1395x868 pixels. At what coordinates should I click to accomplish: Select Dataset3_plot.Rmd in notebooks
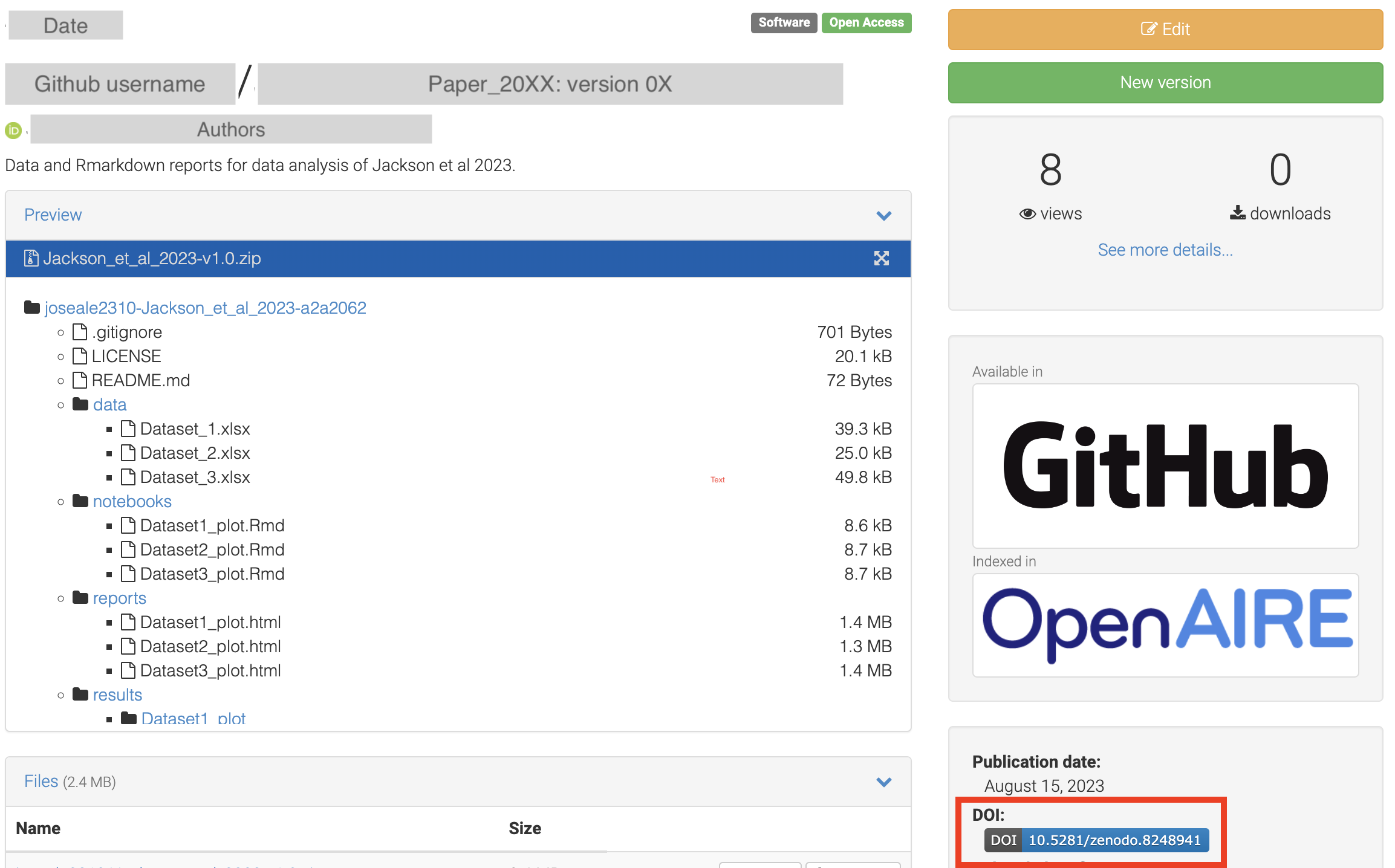(212, 574)
